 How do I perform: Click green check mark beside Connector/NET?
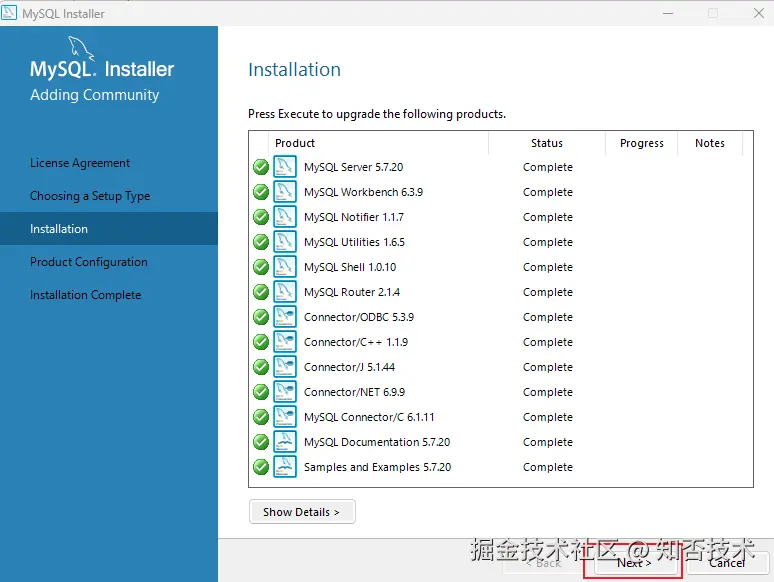pyautogui.click(x=261, y=392)
